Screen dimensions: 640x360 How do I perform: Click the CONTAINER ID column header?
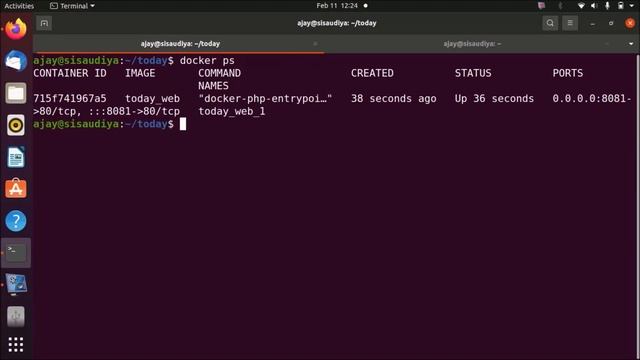[69, 73]
